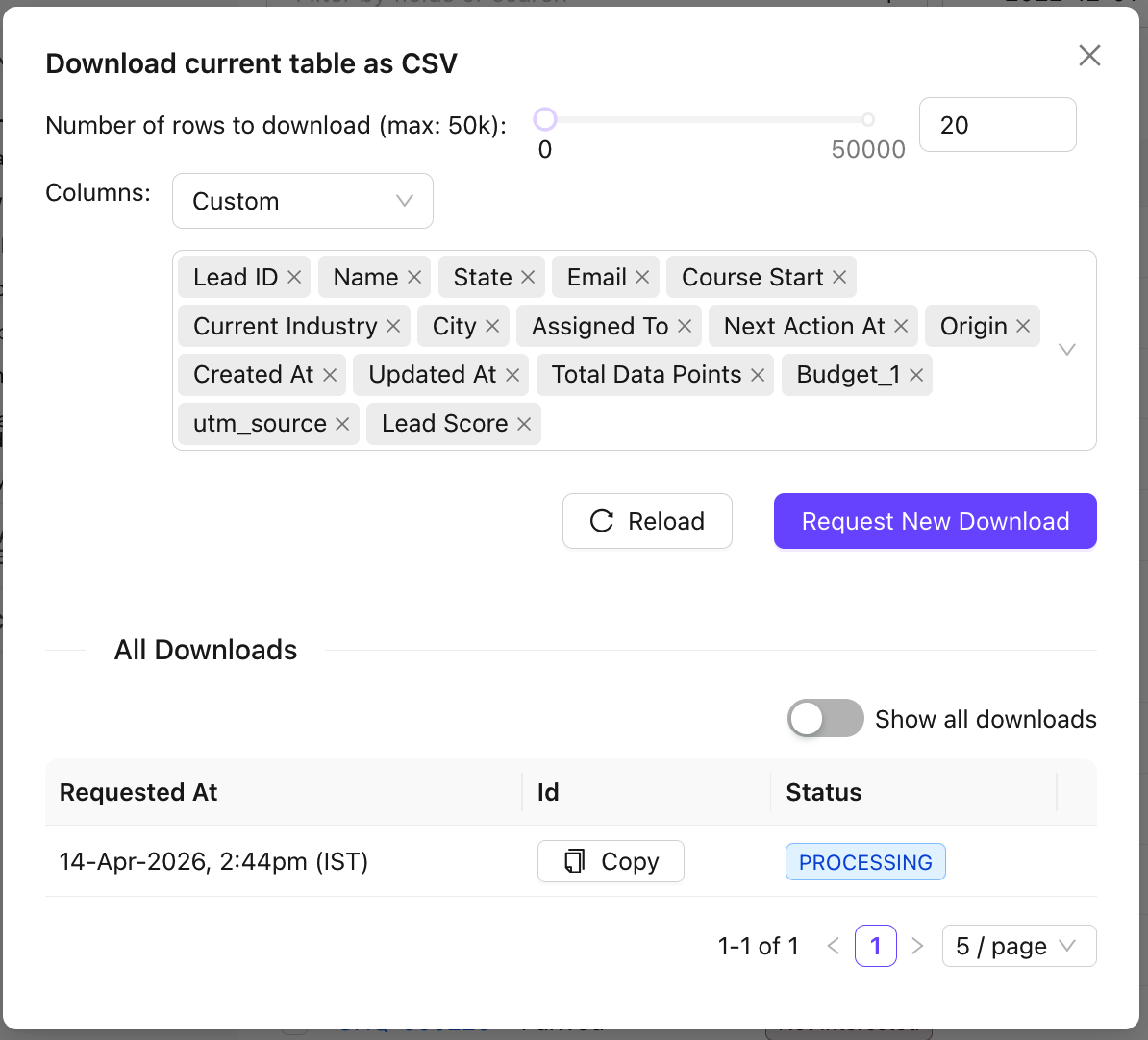Remove the Course Start column tag

click(x=839, y=278)
